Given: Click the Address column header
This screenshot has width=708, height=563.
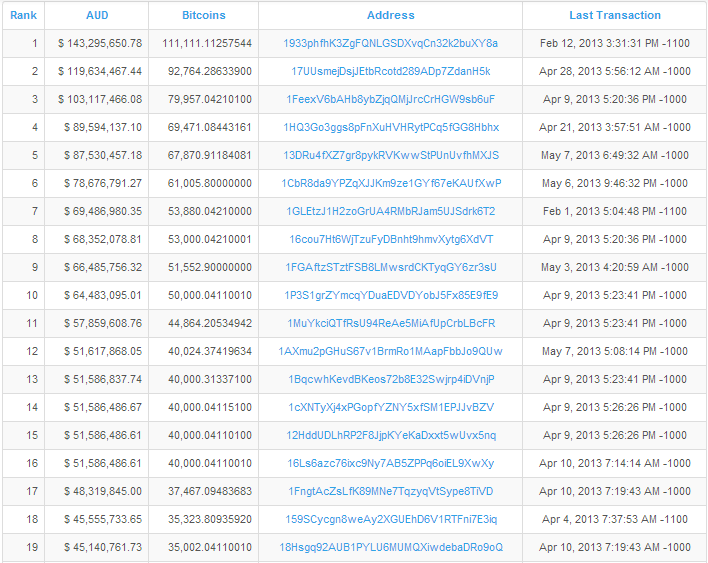Looking at the screenshot, I should point(390,15).
